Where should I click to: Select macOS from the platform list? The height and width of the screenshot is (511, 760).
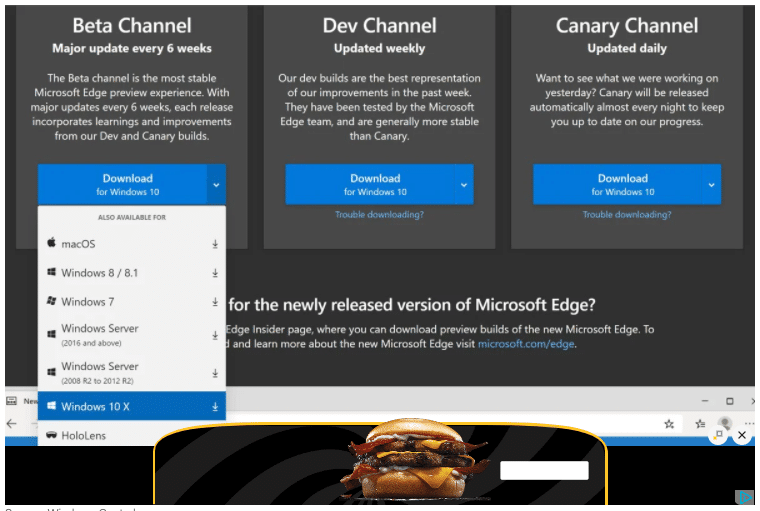click(x=132, y=244)
